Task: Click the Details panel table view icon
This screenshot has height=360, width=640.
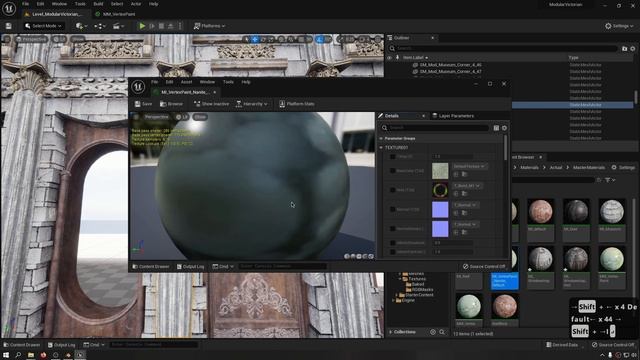Action: coord(496,128)
